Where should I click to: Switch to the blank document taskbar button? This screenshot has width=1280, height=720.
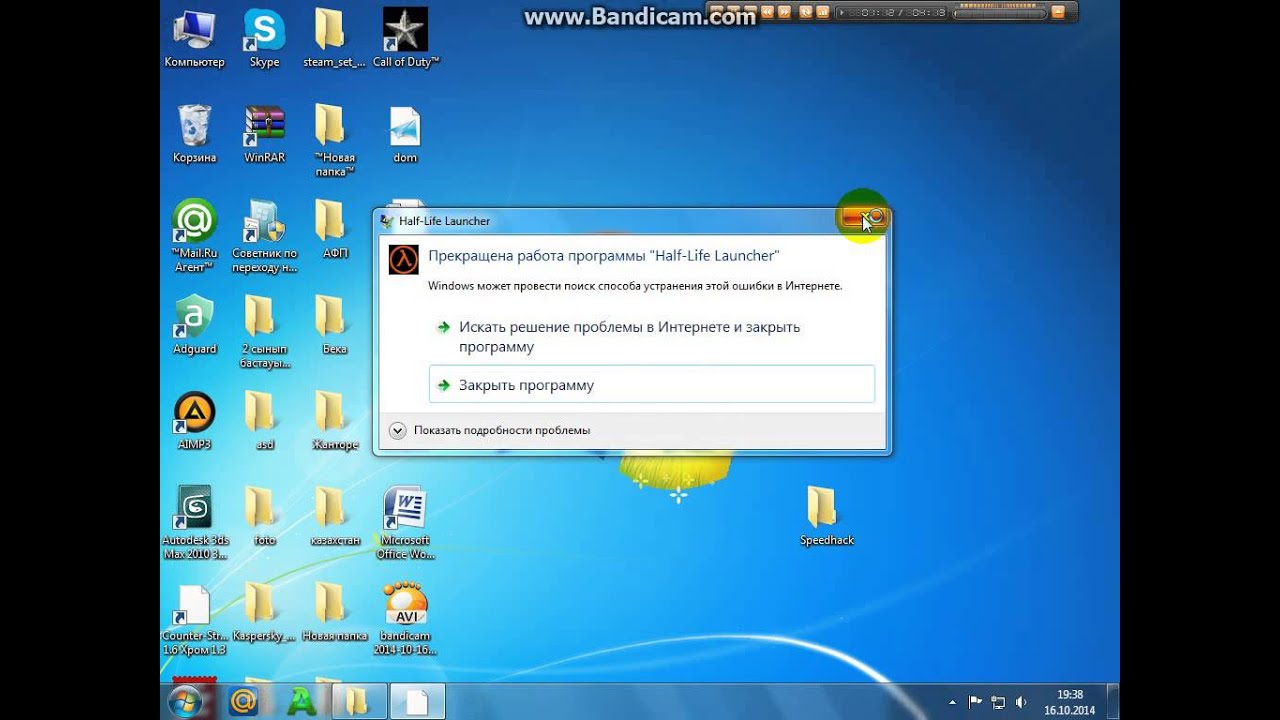tap(417, 702)
